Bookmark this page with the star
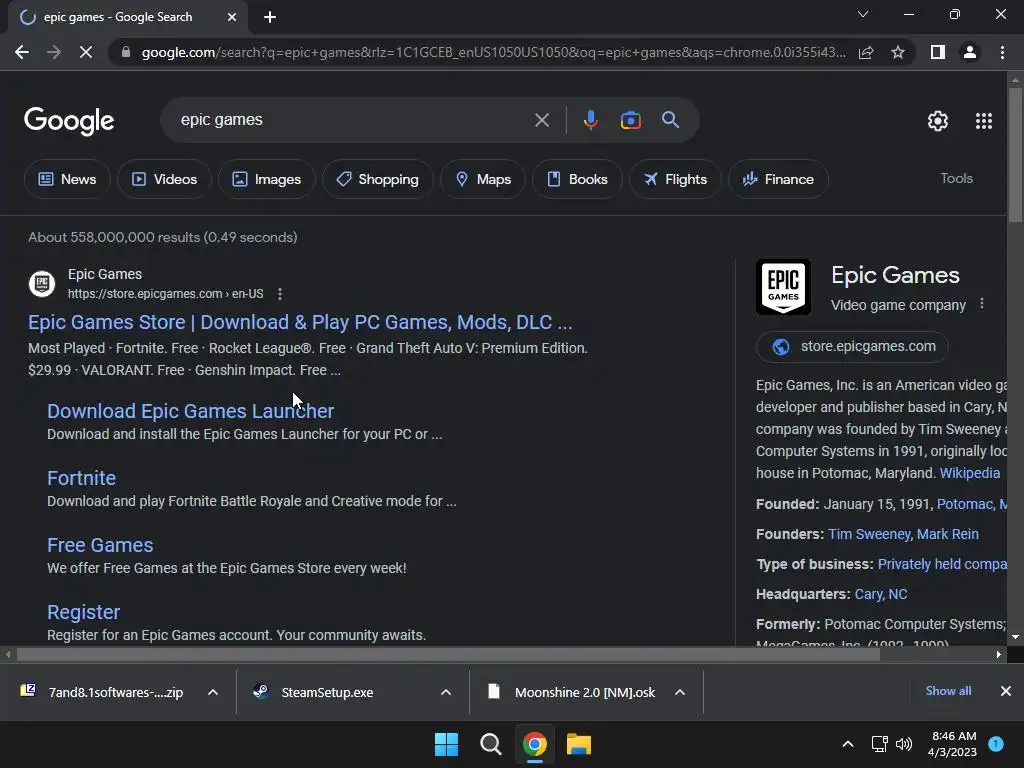Viewport: 1024px width, 768px height. [898, 52]
